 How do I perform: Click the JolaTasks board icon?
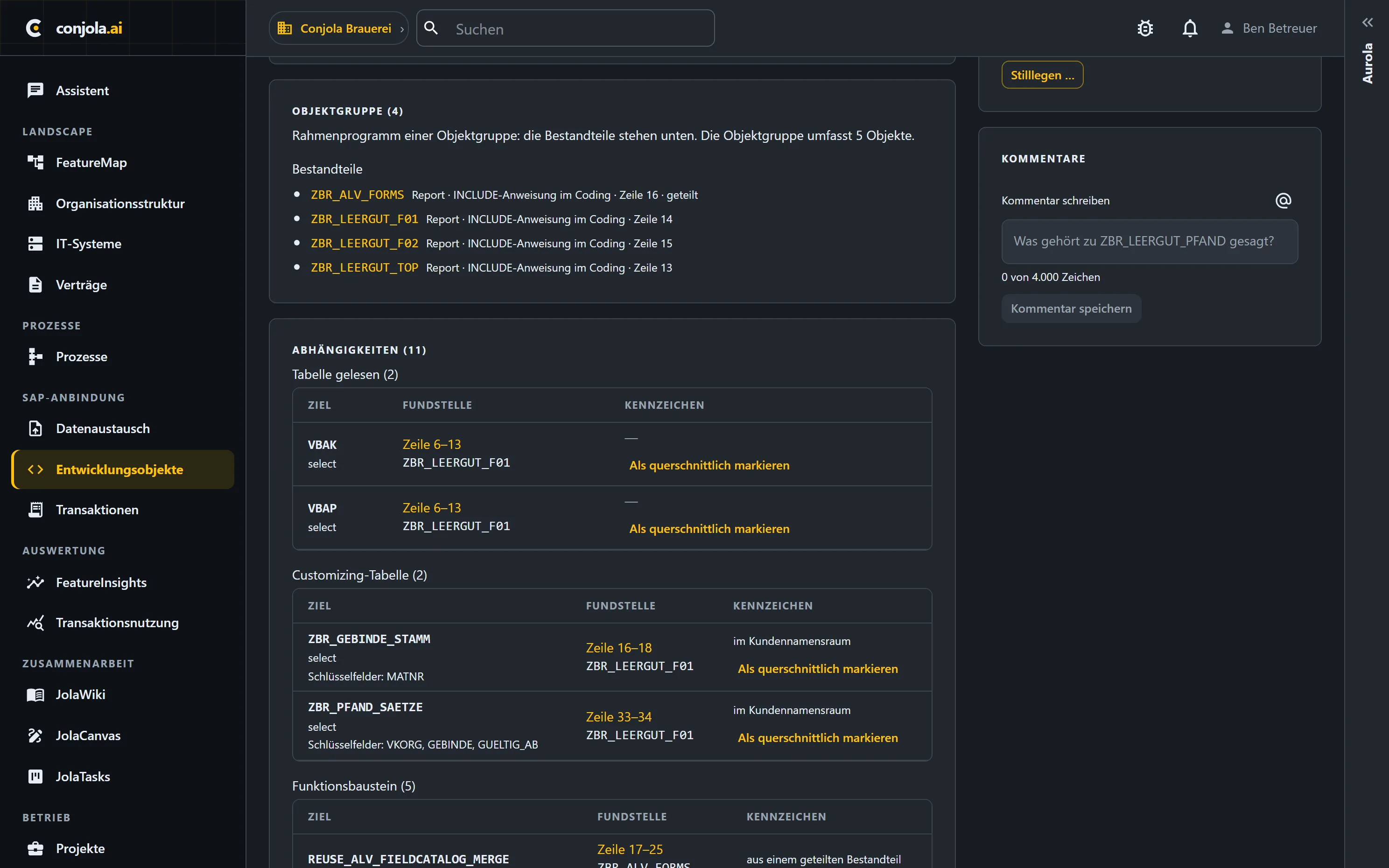(35, 776)
